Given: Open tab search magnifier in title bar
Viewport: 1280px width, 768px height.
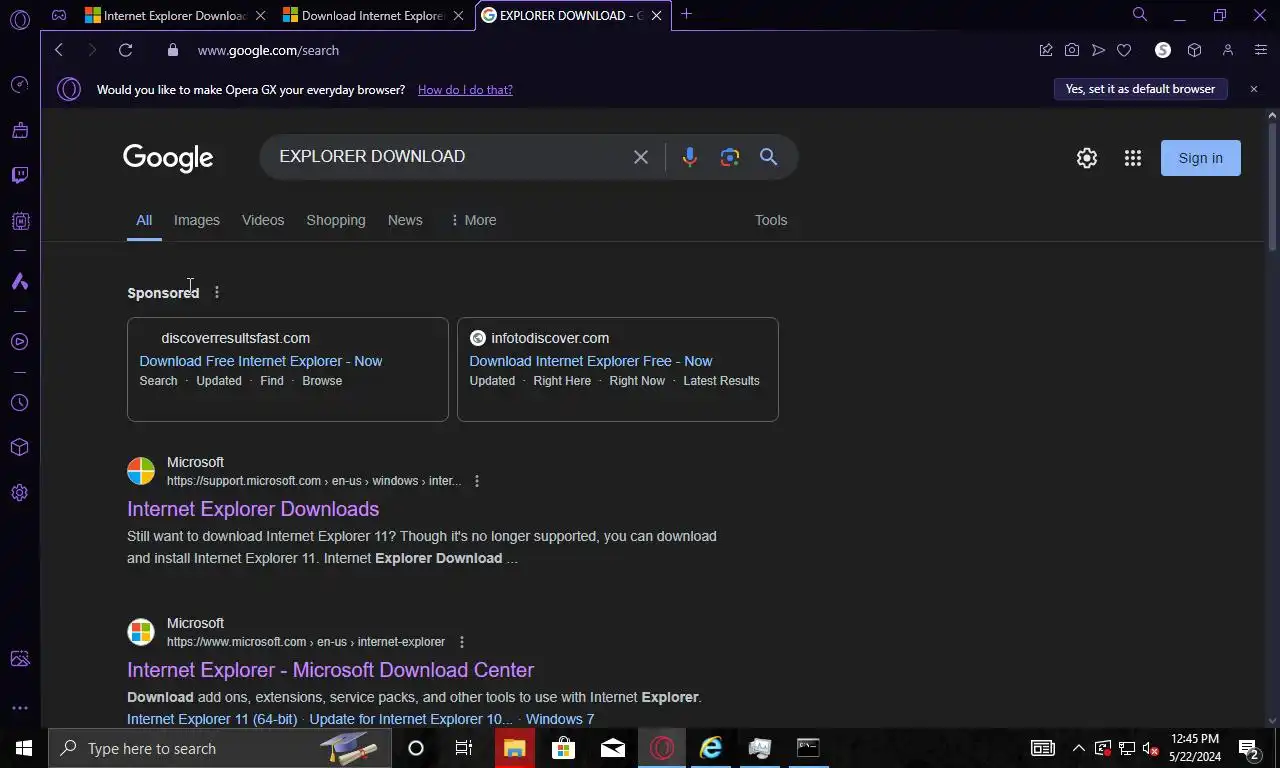Looking at the screenshot, I should point(1140,15).
